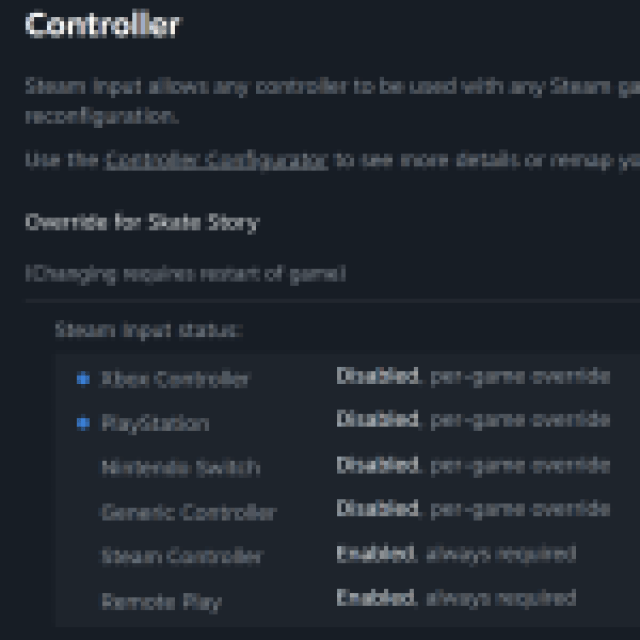
Task: Click the blue dot beside PlayStation
Action: pos(83,423)
